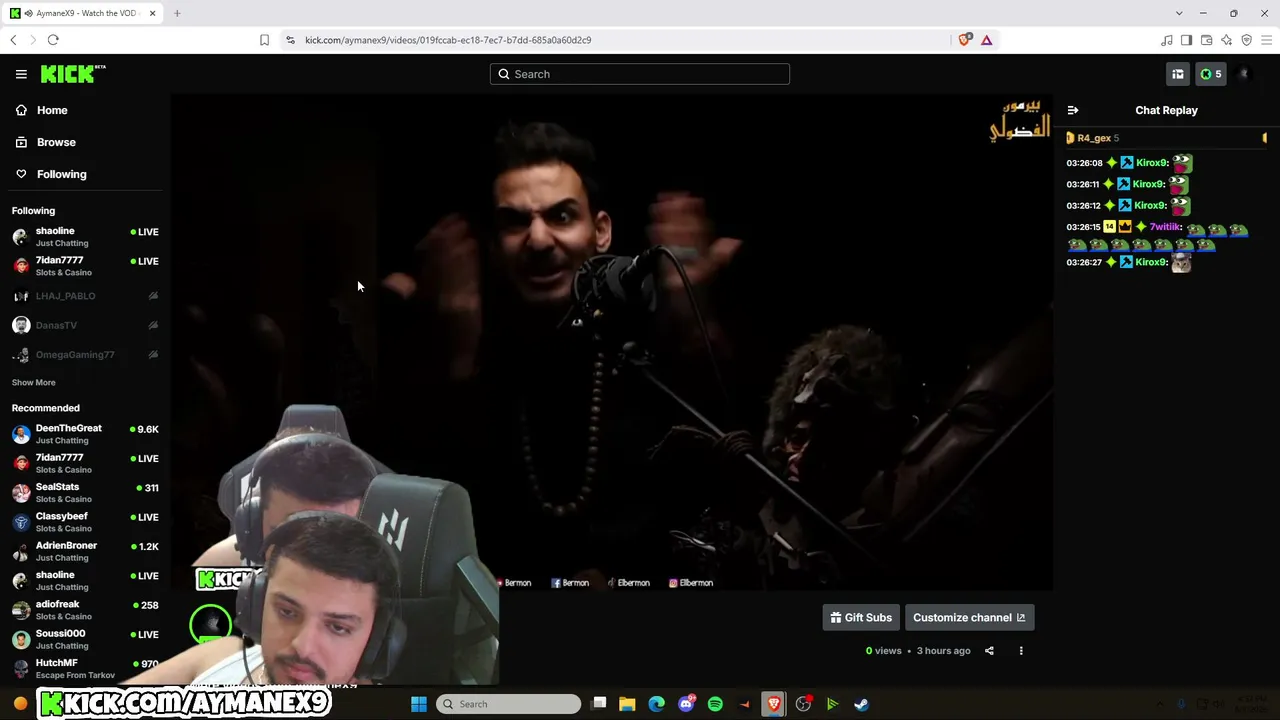Expand followed channels with Show More

pyautogui.click(x=34, y=382)
